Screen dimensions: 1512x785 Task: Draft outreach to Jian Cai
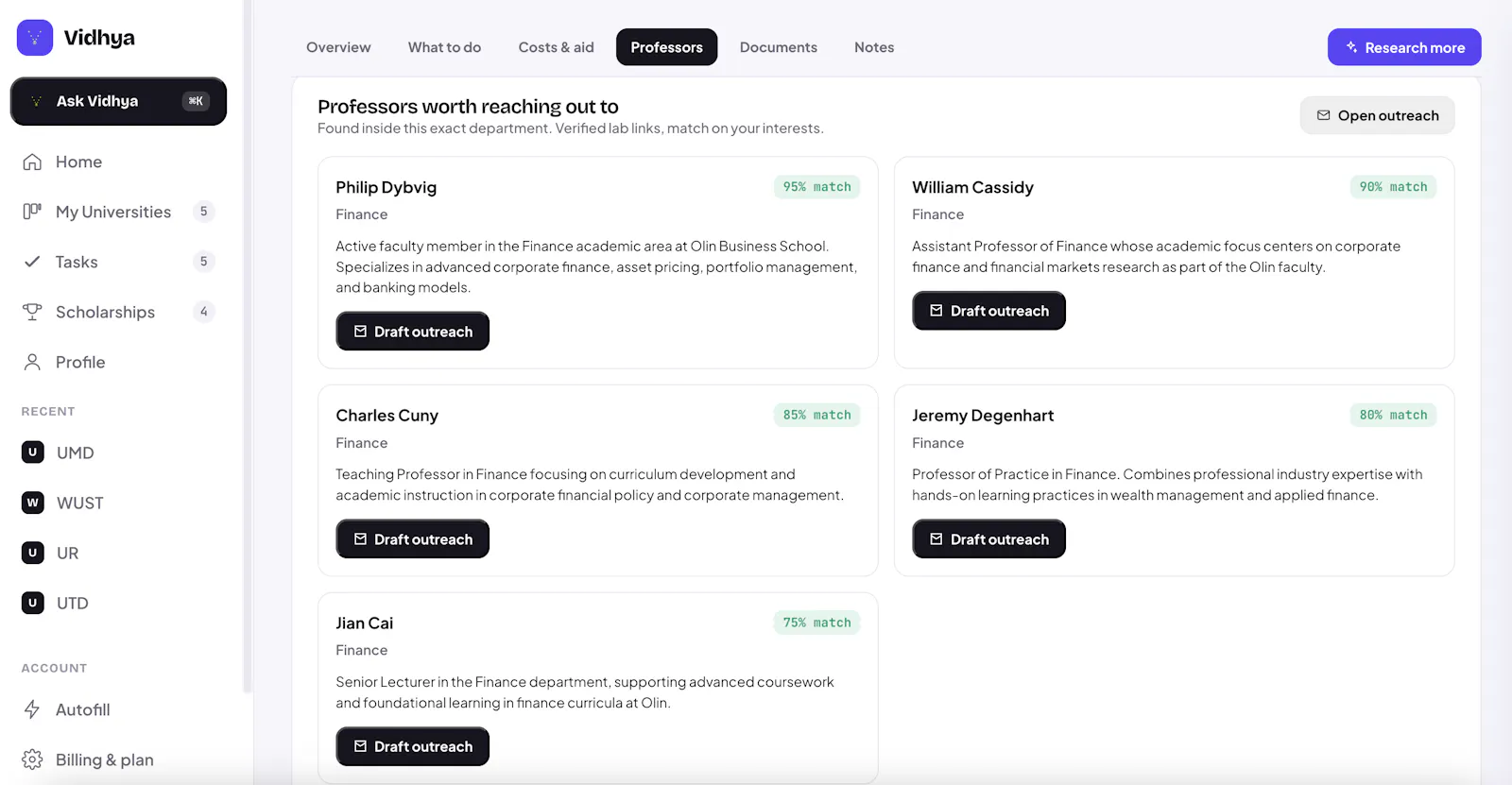pos(413,746)
